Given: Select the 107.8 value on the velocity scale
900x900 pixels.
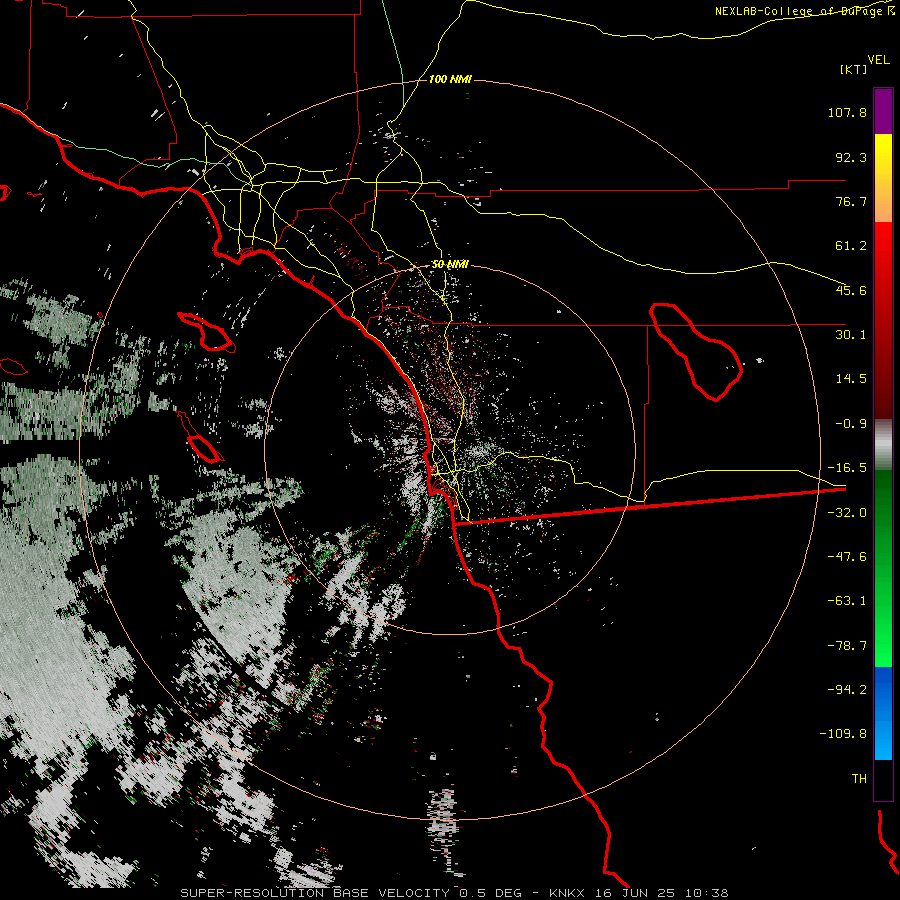Looking at the screenshot, I should pyautogui.click(x=847, y=112).
